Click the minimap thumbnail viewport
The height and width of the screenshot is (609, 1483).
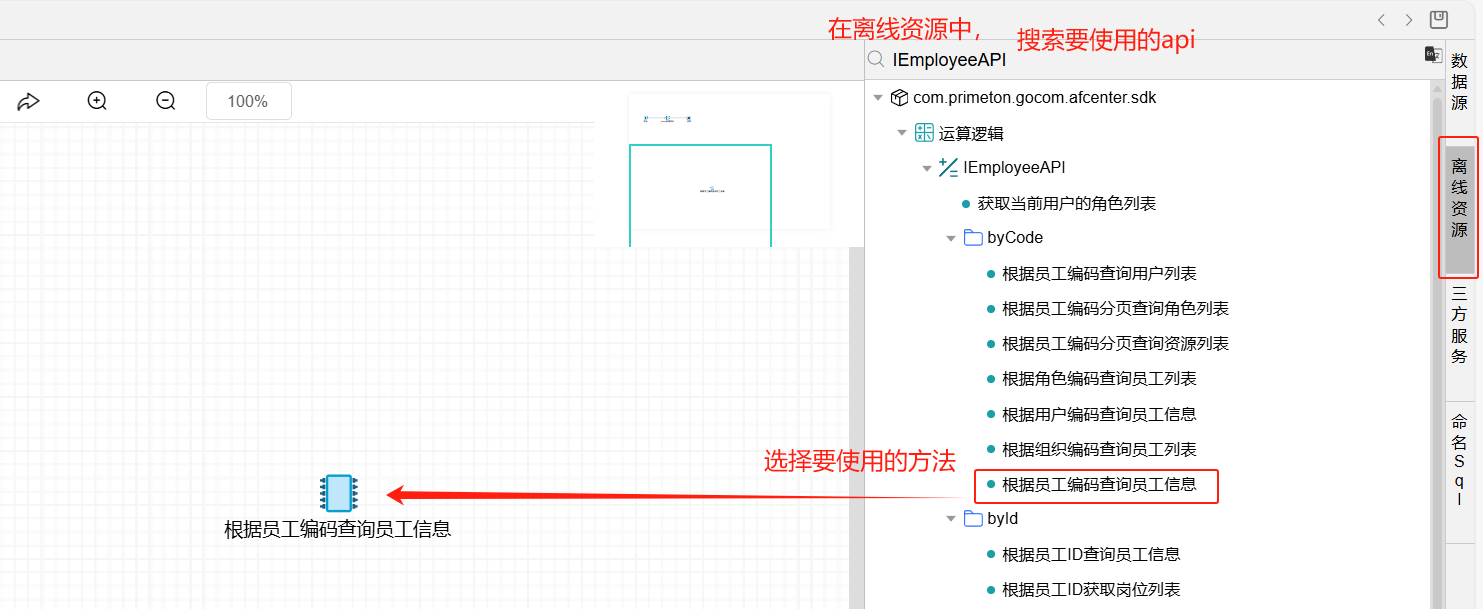(700, 195)
